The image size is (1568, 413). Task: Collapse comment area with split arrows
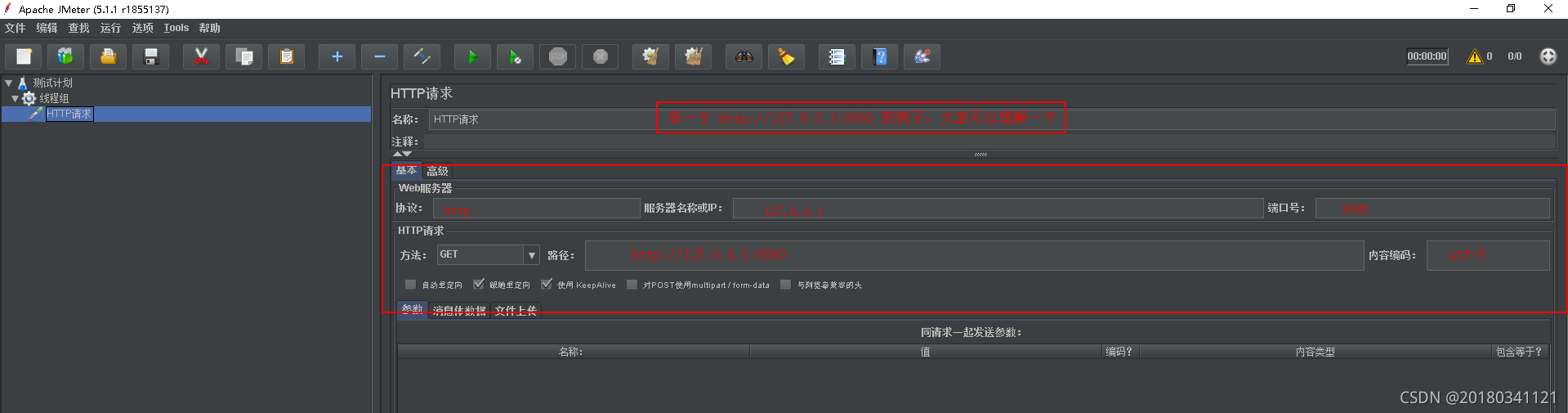(402, 154)
